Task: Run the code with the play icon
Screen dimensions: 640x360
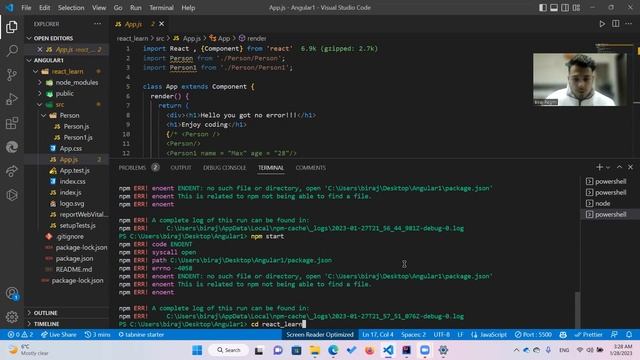Action: point(602,24)
